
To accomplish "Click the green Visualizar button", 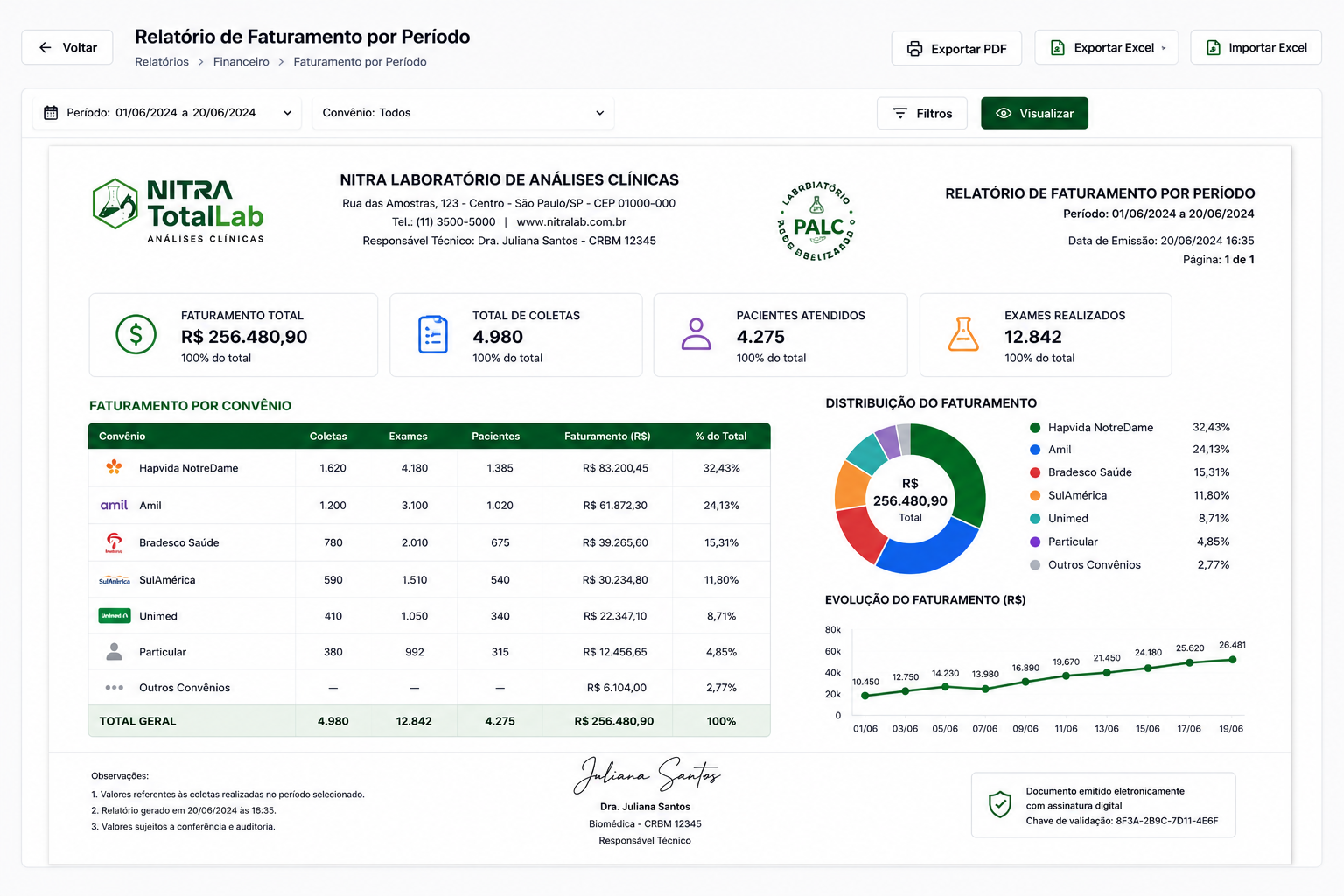I will click(x=1034, y=114).
